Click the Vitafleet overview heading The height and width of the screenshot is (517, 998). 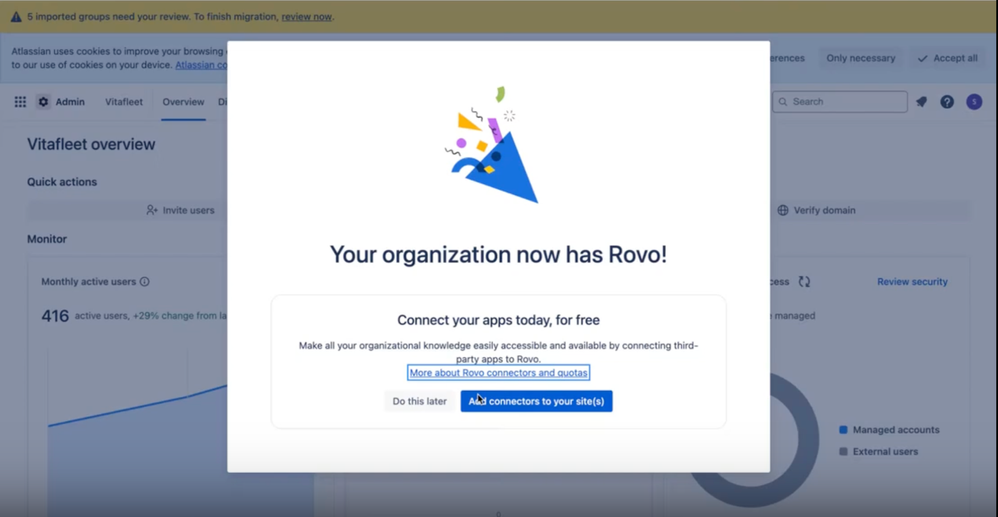[x=91, y=145]
